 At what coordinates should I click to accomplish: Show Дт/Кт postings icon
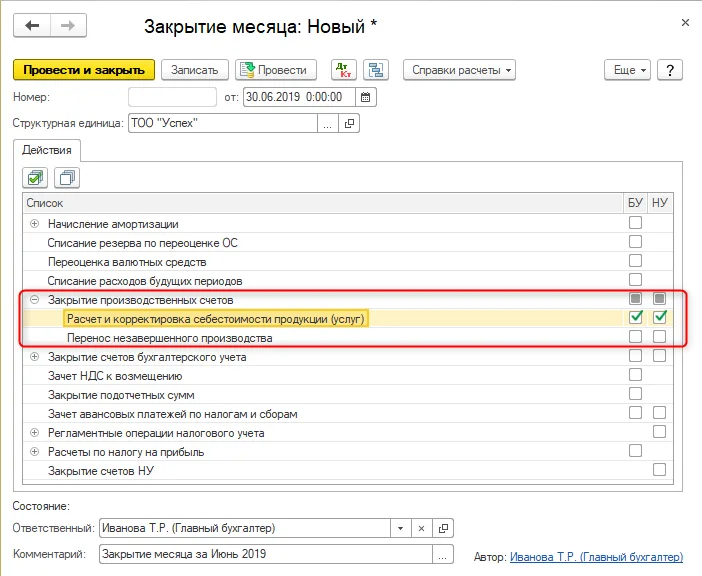tap(343, 70)
